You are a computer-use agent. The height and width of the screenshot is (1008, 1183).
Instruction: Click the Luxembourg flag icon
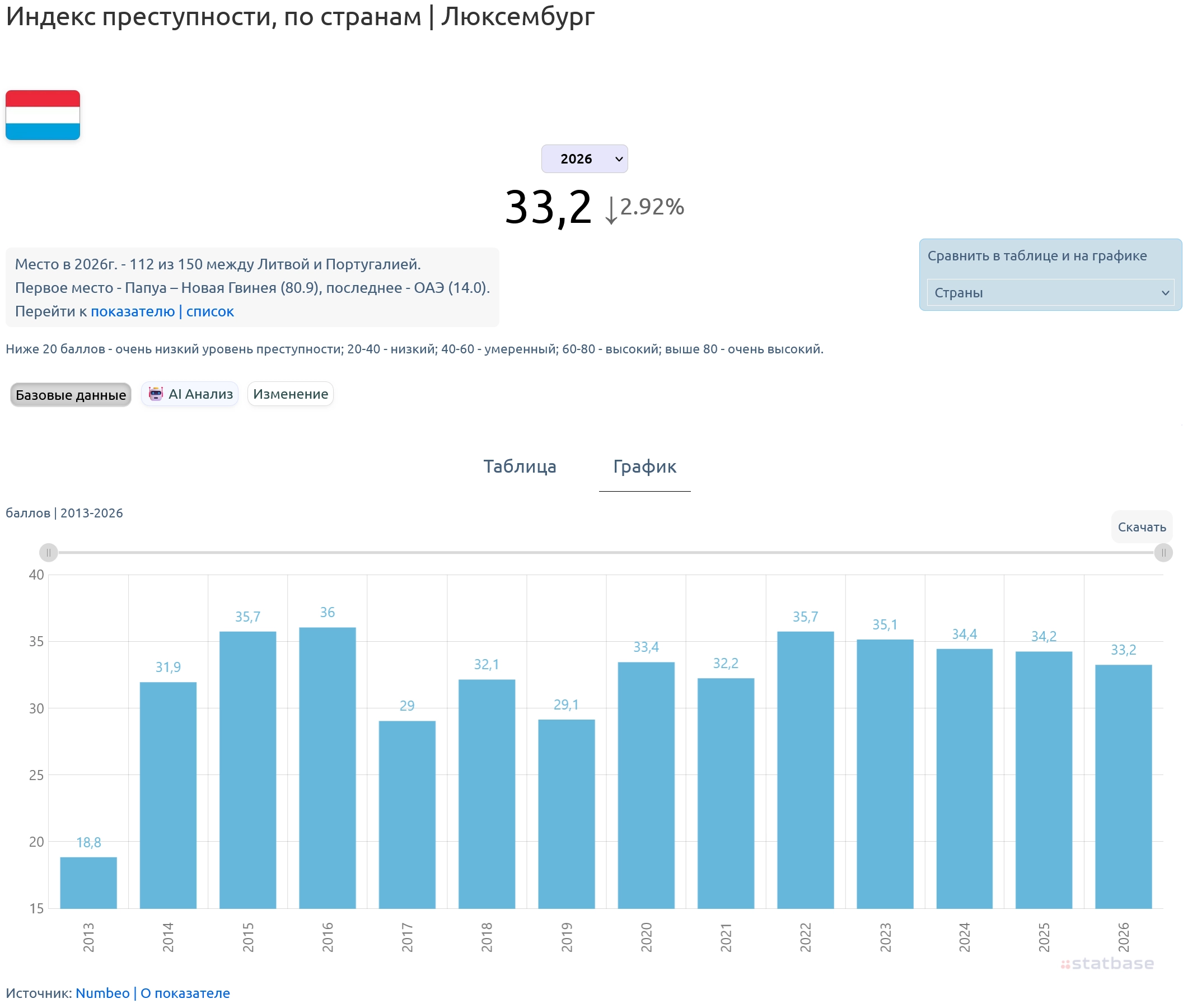(x=41, y=115)
